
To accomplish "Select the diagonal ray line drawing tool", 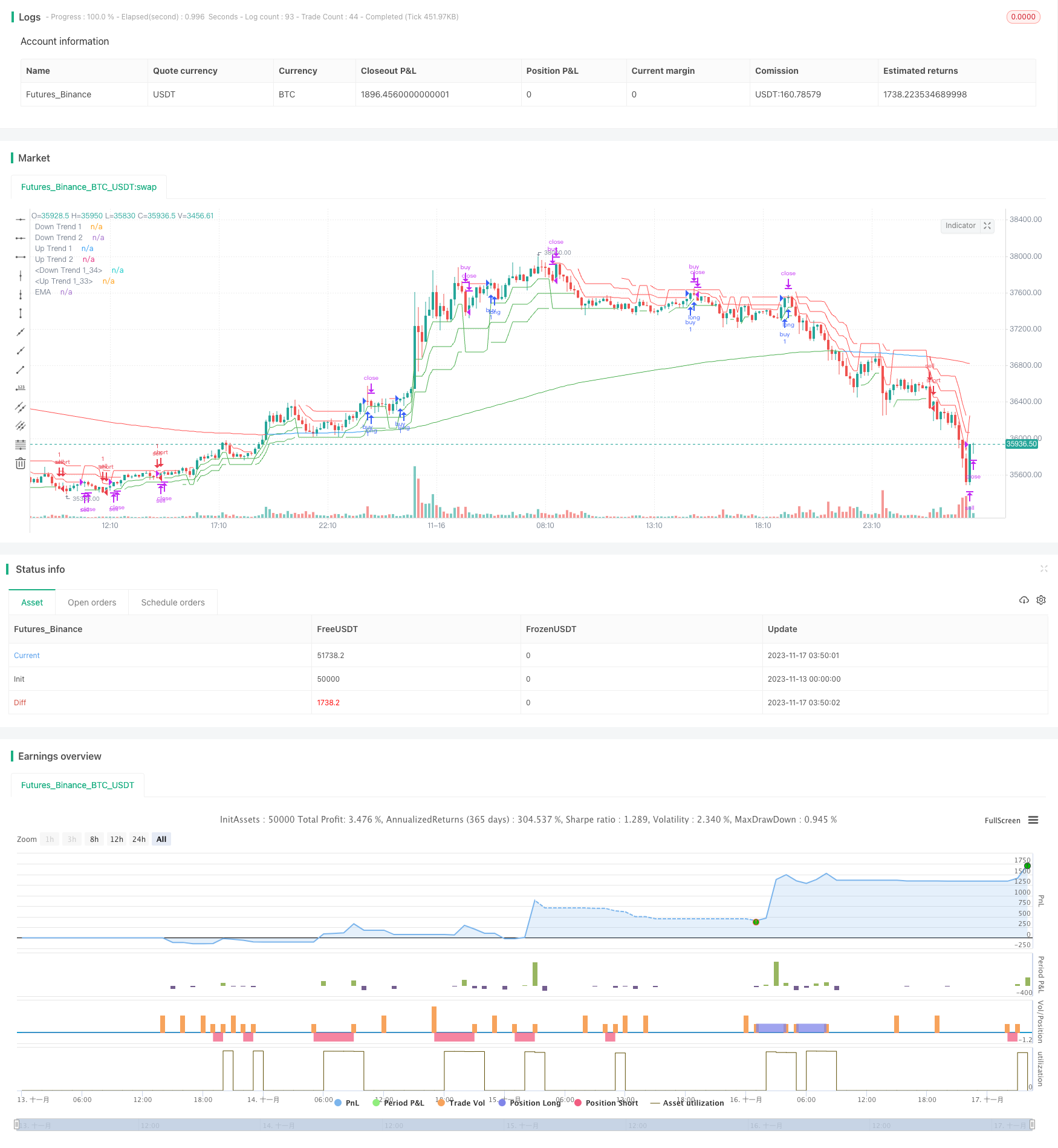I will (x=21, y=351).
